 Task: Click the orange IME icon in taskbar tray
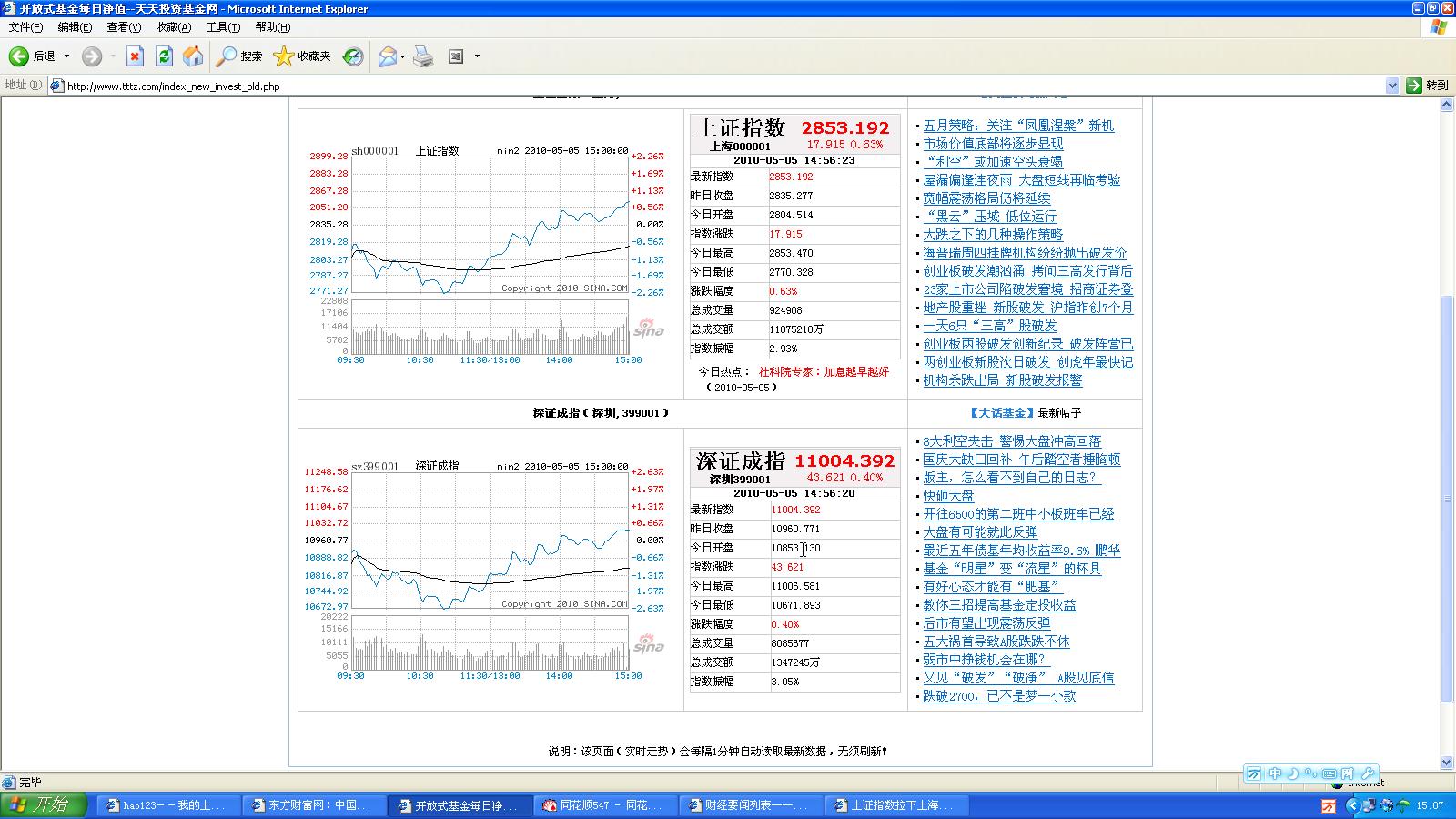pos(1329,806)
